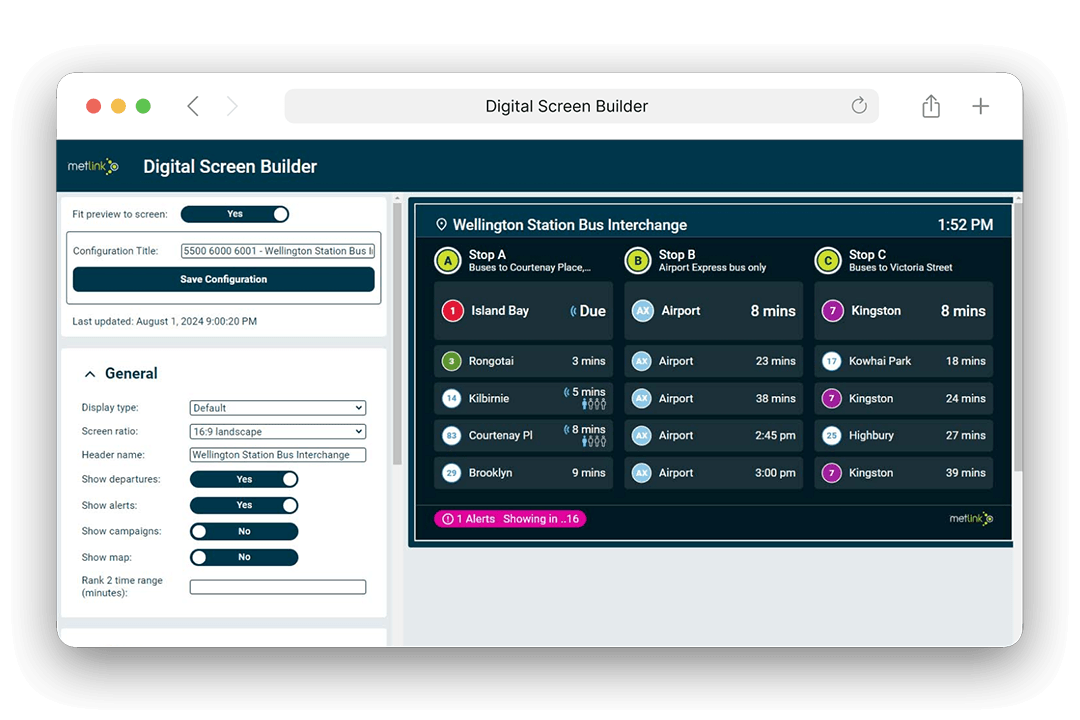Click Airport Express bus only subtitle
This screenshot has height=720, width=1080.
click(x=712, y=267)
